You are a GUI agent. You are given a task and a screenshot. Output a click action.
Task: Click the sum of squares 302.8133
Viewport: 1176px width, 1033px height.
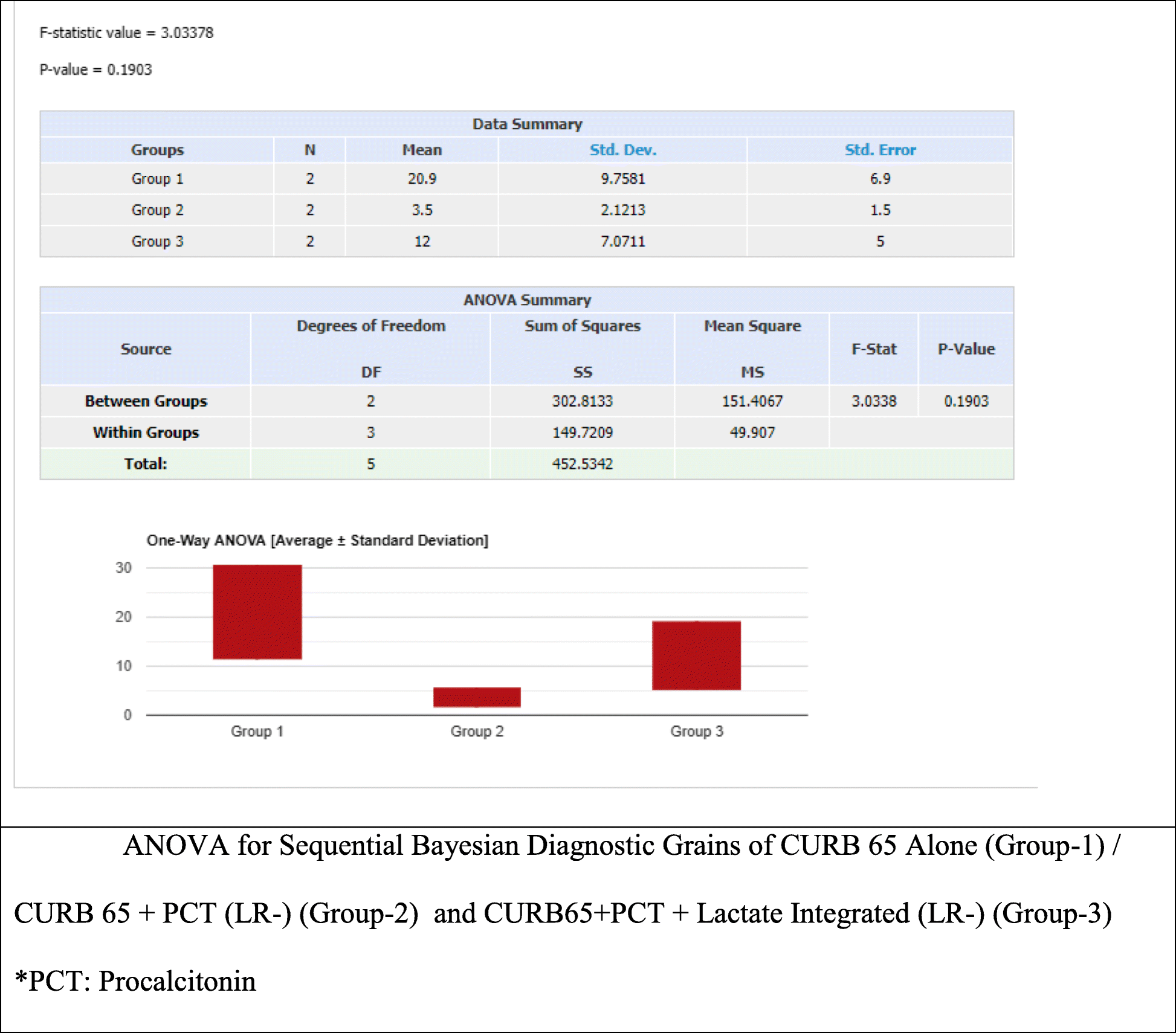pos(583,401)
